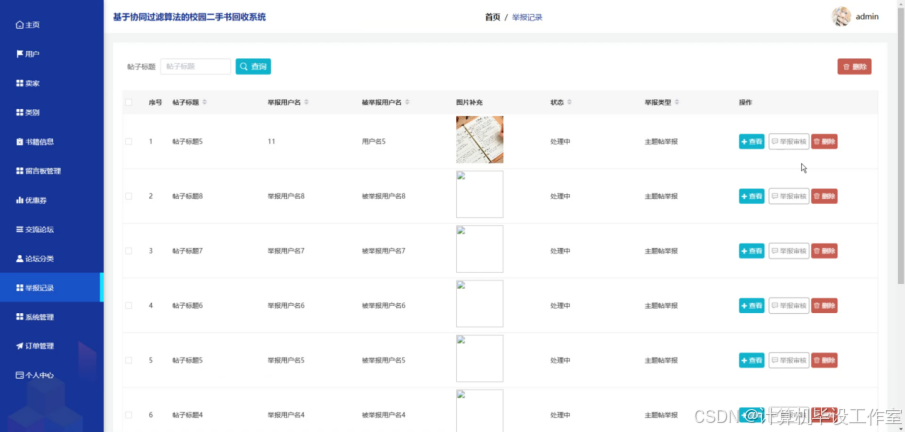Select 举报记录 in the sidebar
Viewport: 906px width, 432px height.
[51, 288]
